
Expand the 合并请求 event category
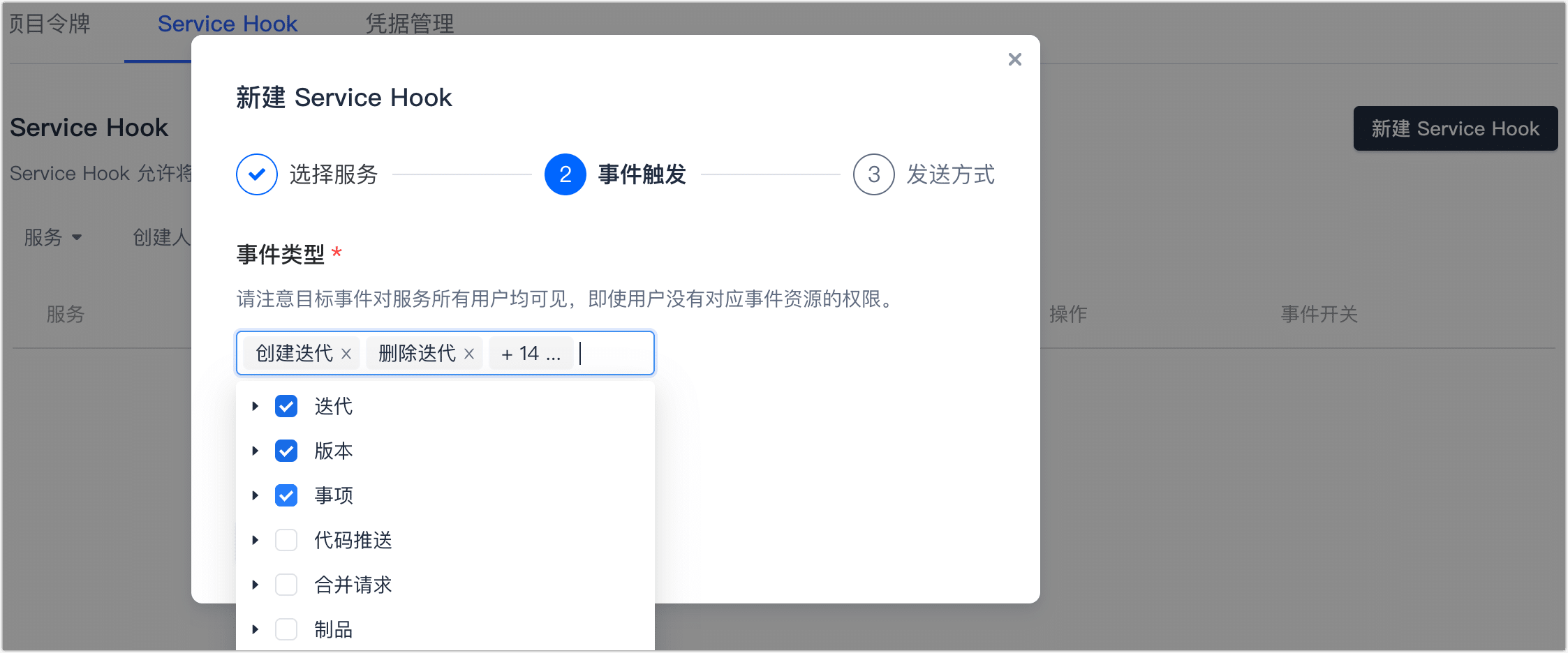tap(255, 585)
